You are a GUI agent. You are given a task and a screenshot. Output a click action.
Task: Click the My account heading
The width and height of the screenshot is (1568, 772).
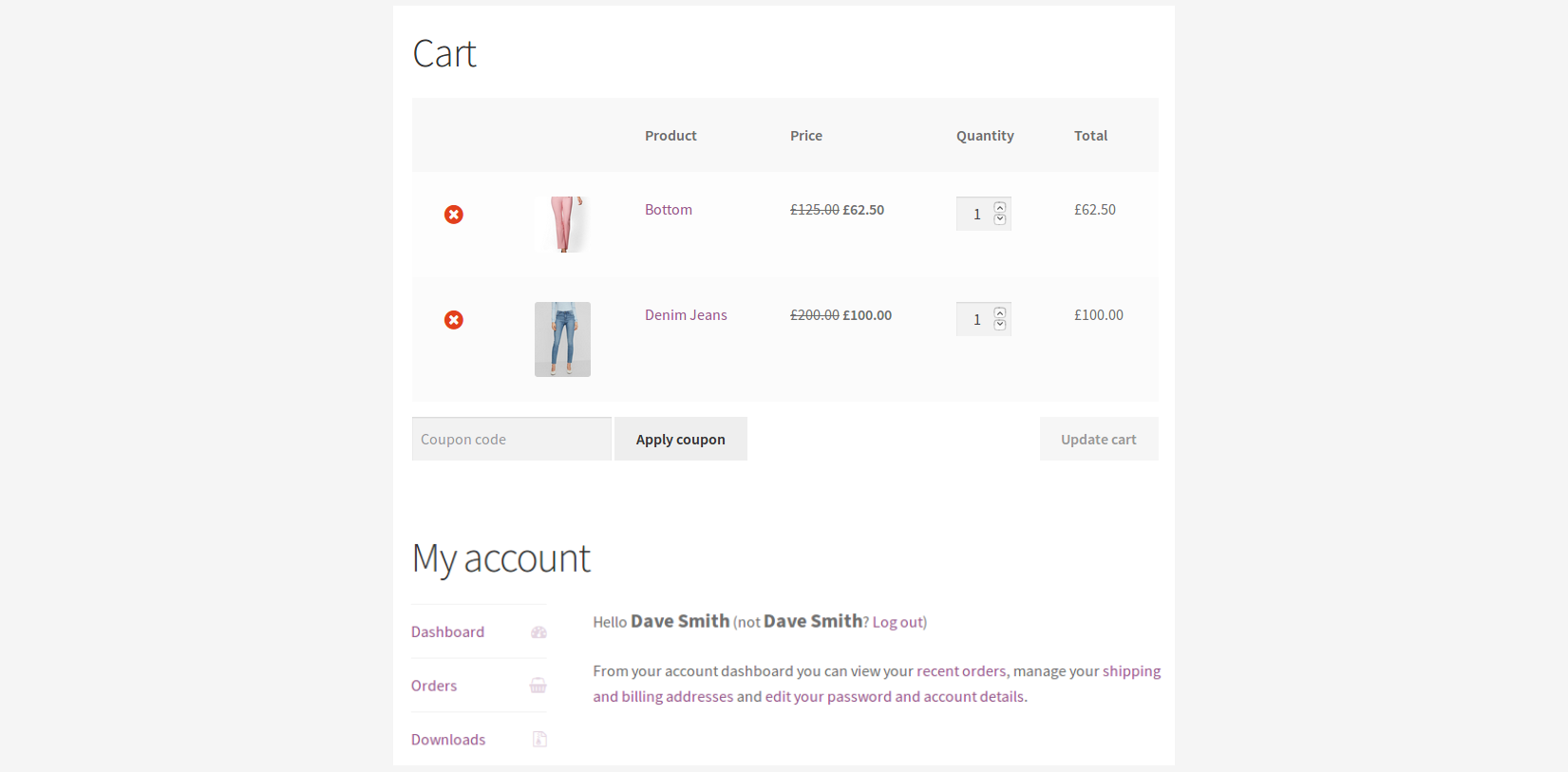click(x=501, y=558)
